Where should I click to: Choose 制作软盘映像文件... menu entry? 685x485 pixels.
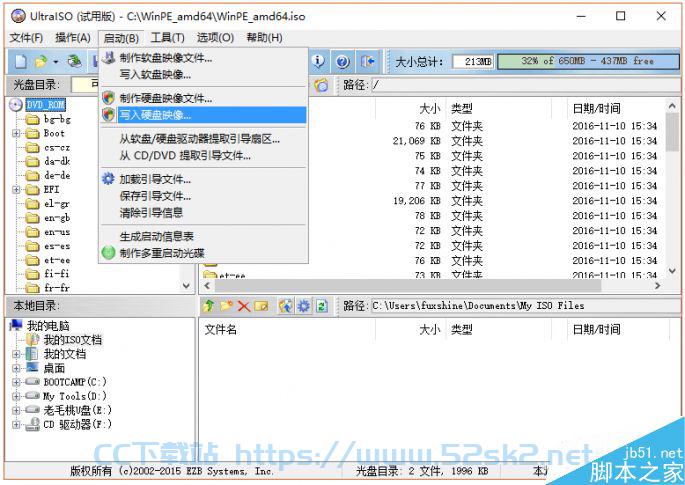[x=204, y=58]
